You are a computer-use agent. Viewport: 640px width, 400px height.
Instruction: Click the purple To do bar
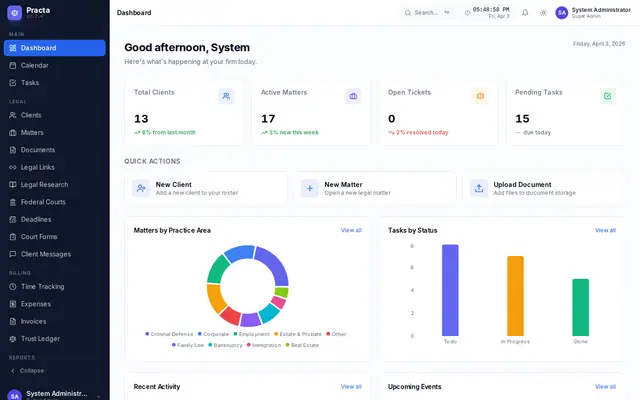(450, 290)
